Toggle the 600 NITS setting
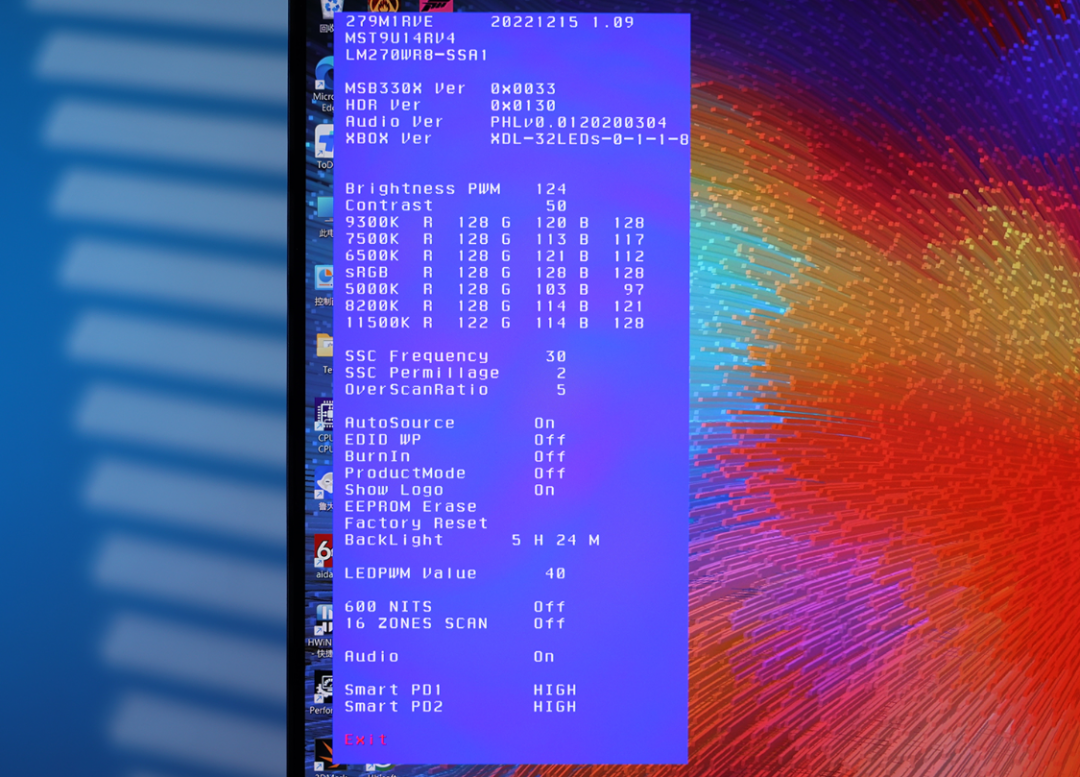The width and height of the screenshot is (1080, 777). [x=455, y=607]
